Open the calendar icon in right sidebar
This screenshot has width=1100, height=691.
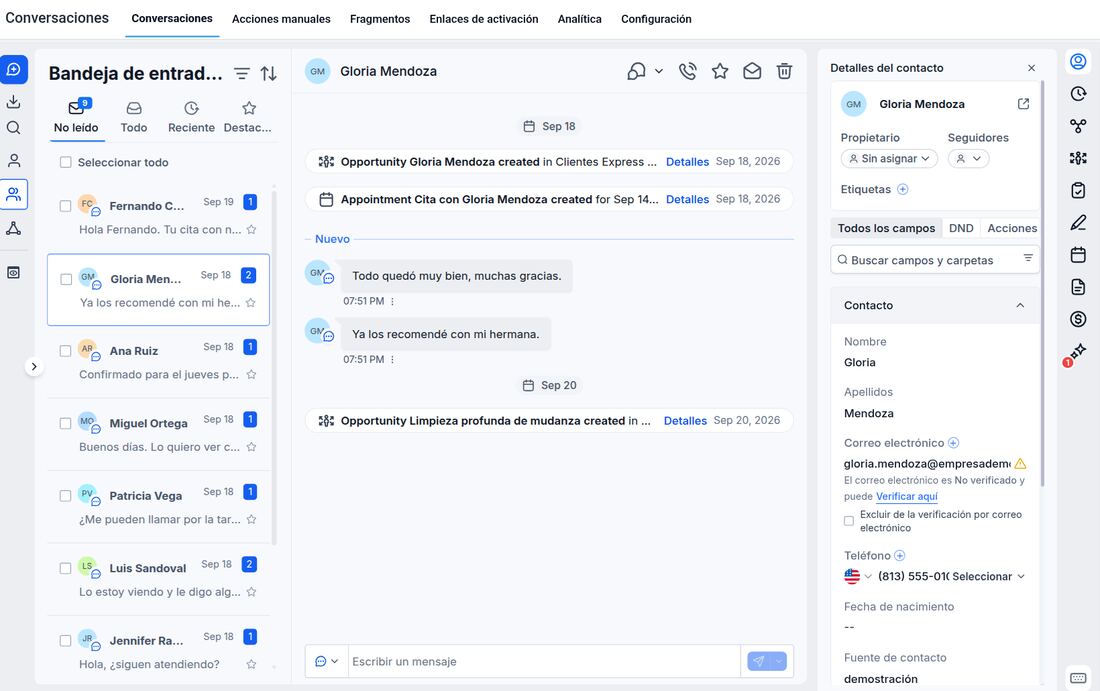(1078, 255)
